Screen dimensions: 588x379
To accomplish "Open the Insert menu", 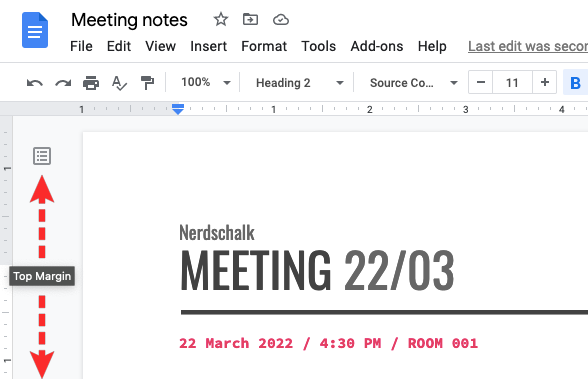I will point(208,46).
